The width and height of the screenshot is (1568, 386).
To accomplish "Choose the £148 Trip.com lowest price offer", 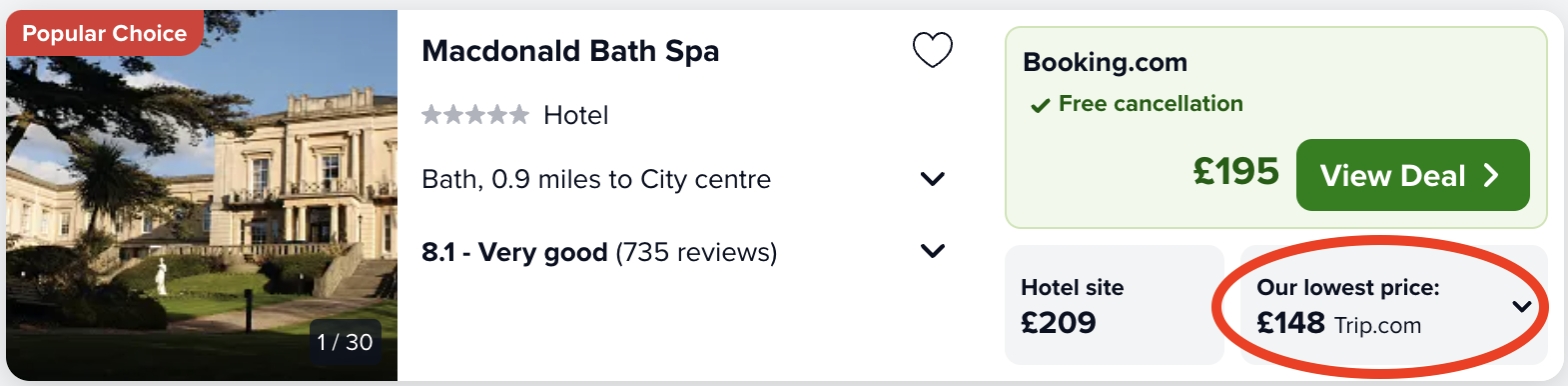I will (1394, 305).
